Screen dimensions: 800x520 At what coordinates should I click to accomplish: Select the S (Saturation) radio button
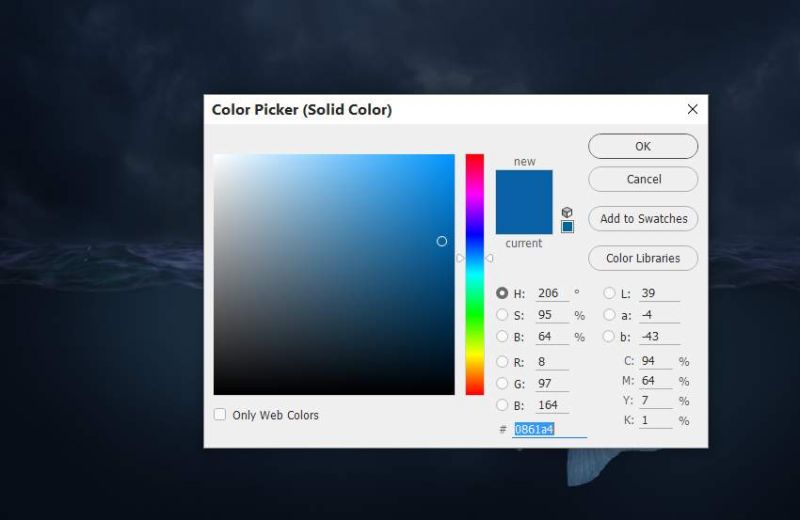click(502, 315)
